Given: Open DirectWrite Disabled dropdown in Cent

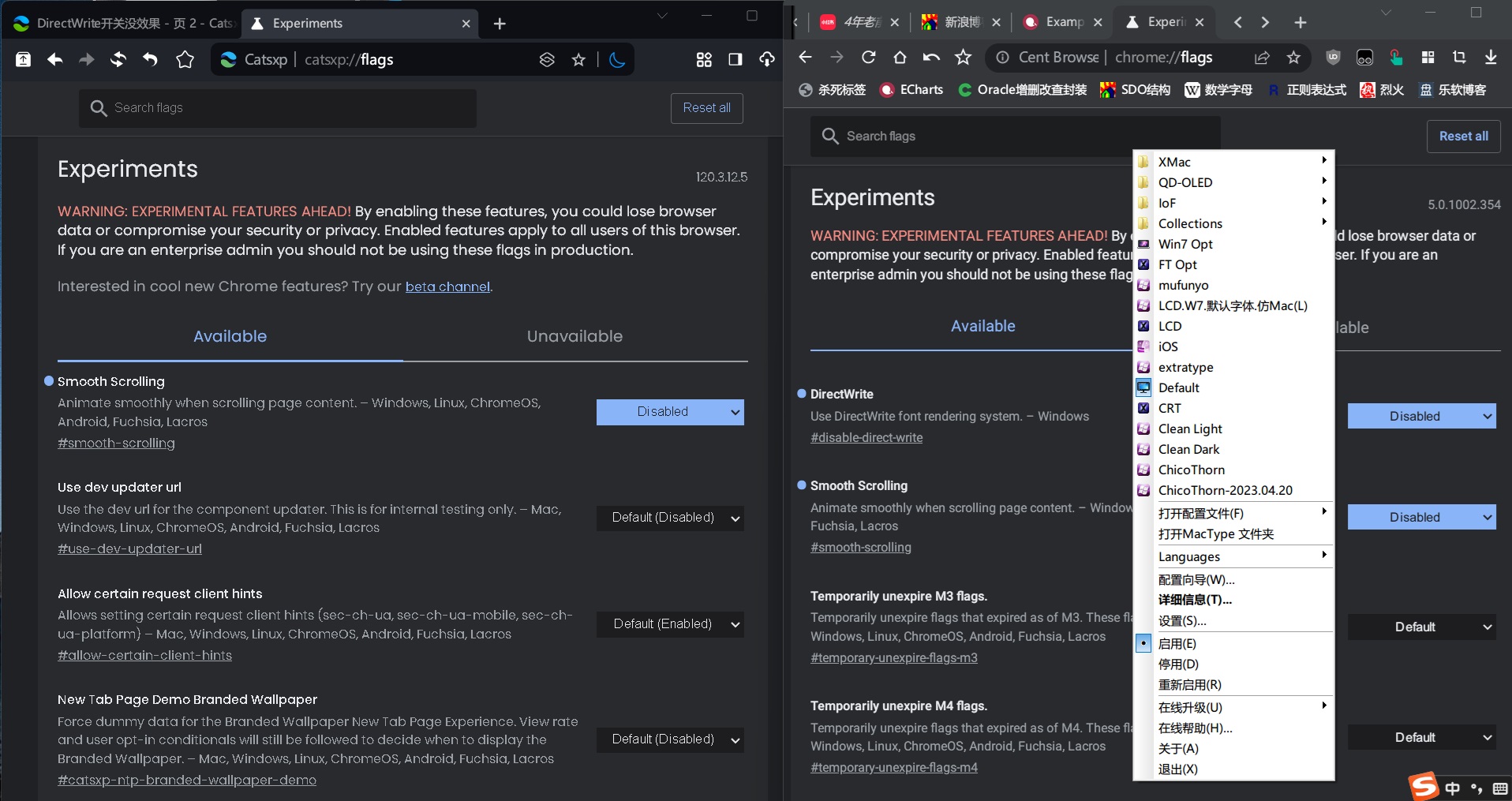Looking at the screenshot, I should click(1422, 416).
